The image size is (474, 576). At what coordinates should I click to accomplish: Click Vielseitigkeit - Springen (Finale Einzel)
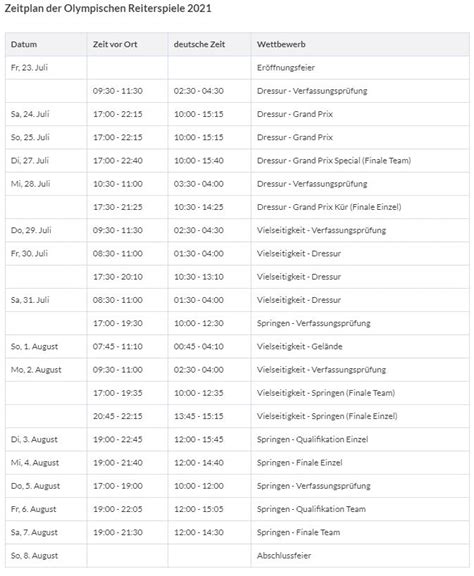click(x=327, y=416)
